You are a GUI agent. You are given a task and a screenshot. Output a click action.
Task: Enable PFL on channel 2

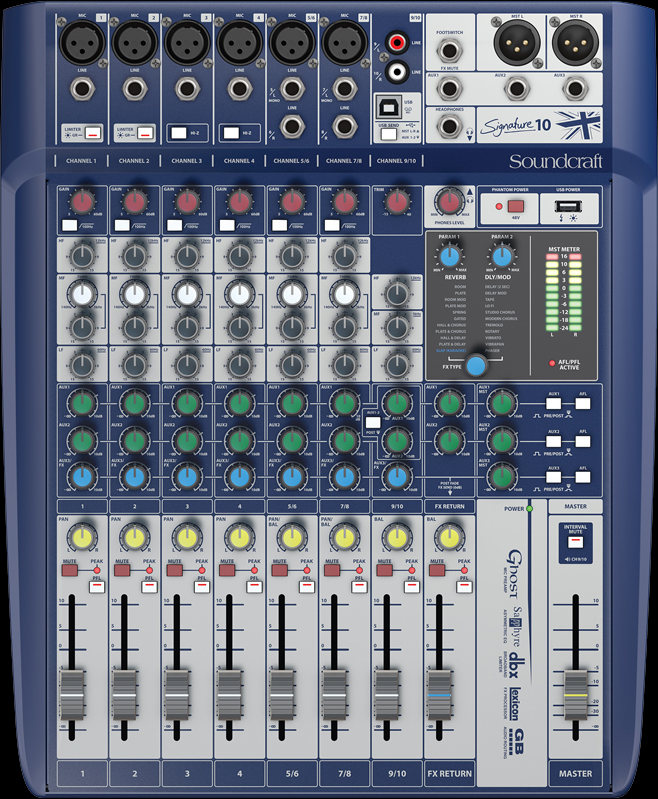pos(149,587)
